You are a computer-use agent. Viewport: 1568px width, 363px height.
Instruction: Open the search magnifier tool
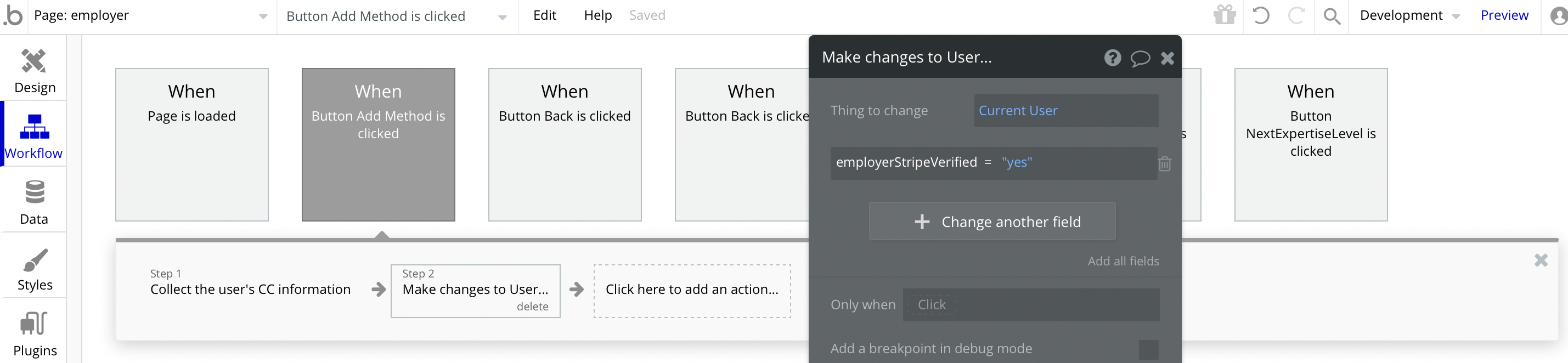pyautogui.click(x=1332, y=16)
